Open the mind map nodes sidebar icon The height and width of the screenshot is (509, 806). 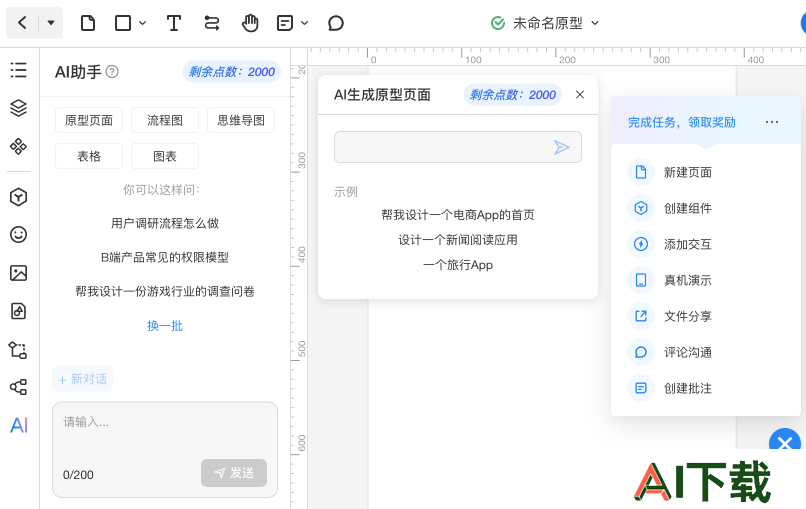[x=19, y=387]
